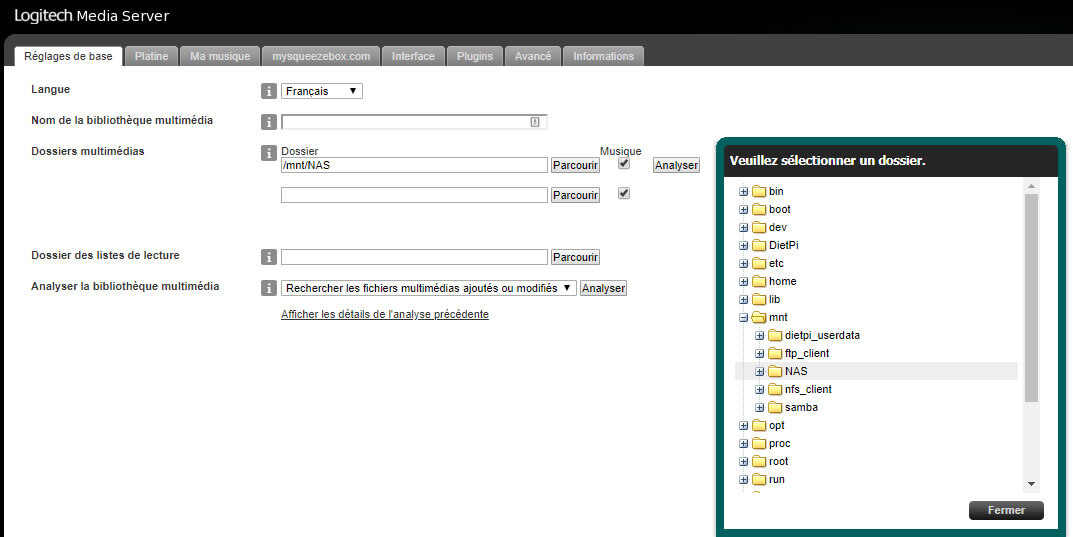Image resolution: width=1073 pixels, height=537 pixels.
Task: Untick the Musique checkbox on the empty folder row
Action: [623, 194]
